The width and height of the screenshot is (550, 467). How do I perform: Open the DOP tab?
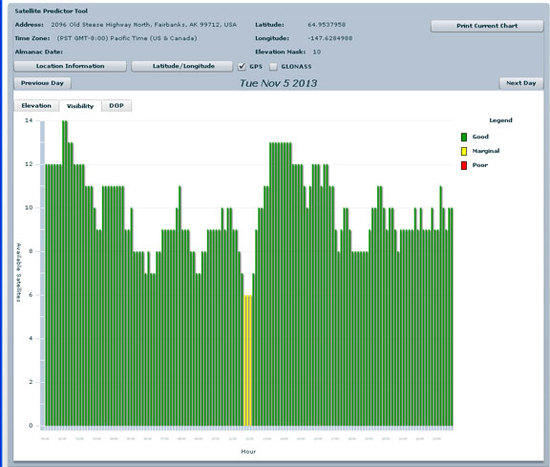click(116, 106)
